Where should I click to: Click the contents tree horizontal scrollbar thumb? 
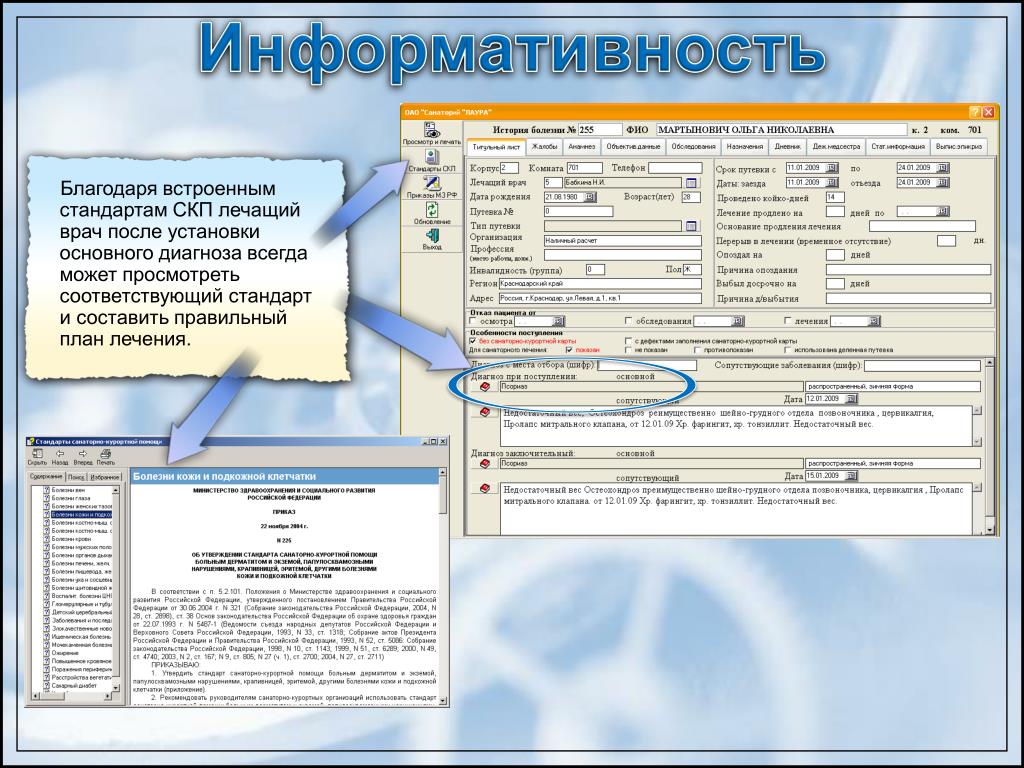(54, 696)
